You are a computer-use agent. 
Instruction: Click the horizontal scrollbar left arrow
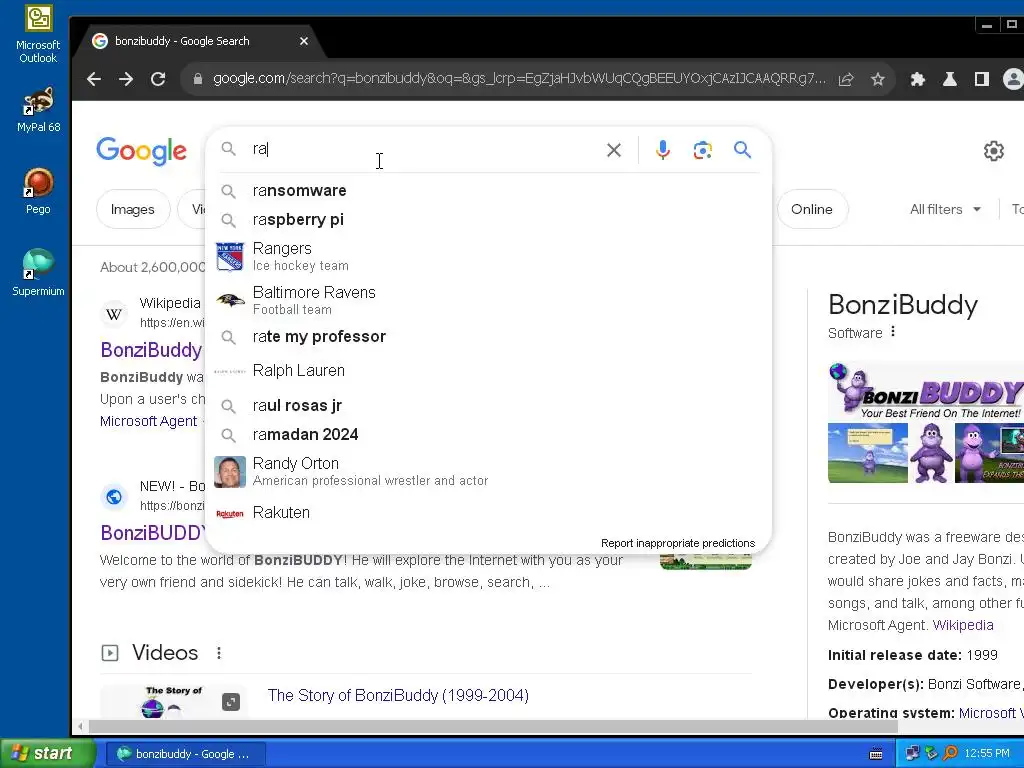pyautogui.click(x=80, y=726)
